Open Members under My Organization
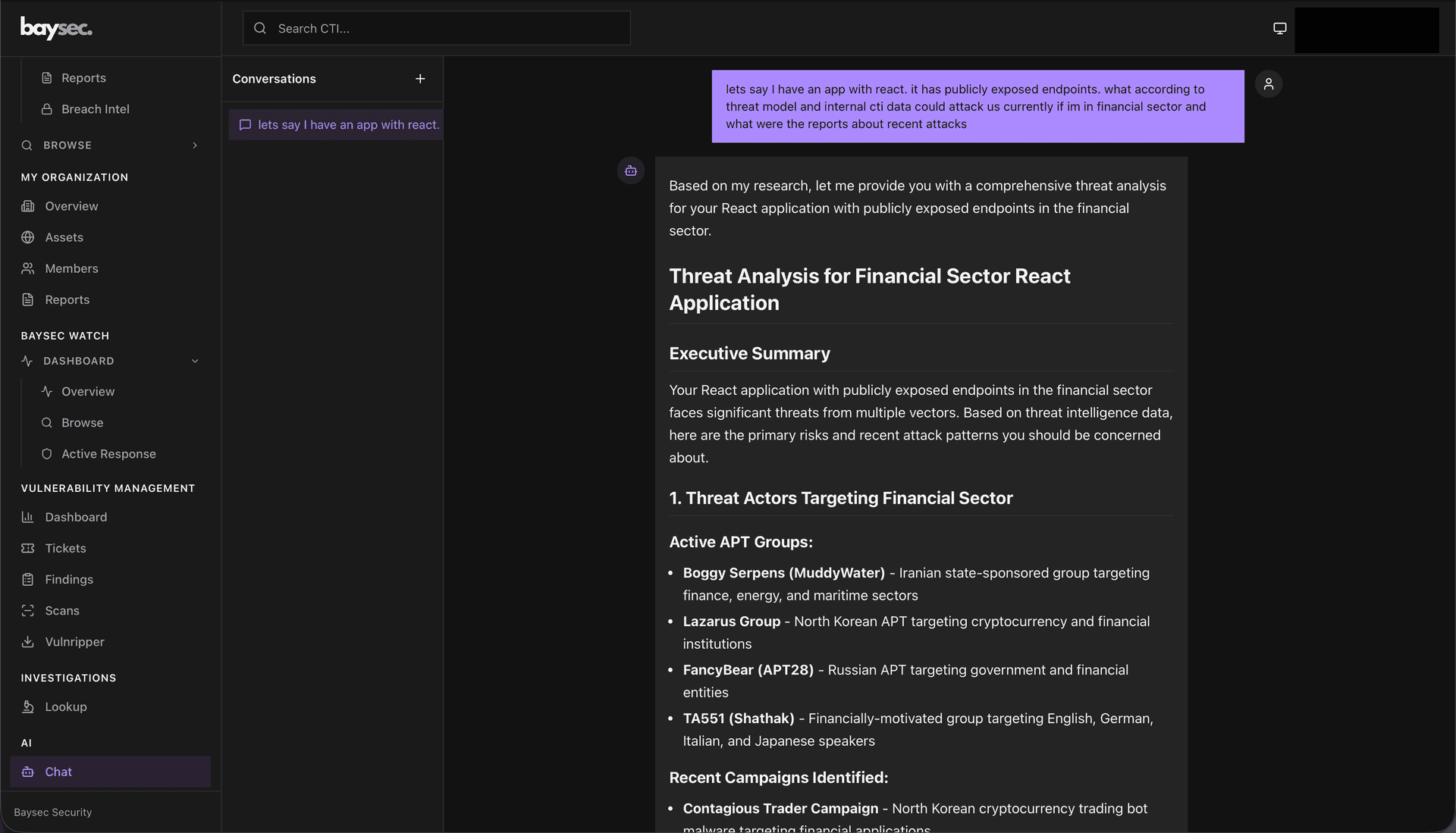The width and height of the screenshot is (1456, 833). pos(71,269)
